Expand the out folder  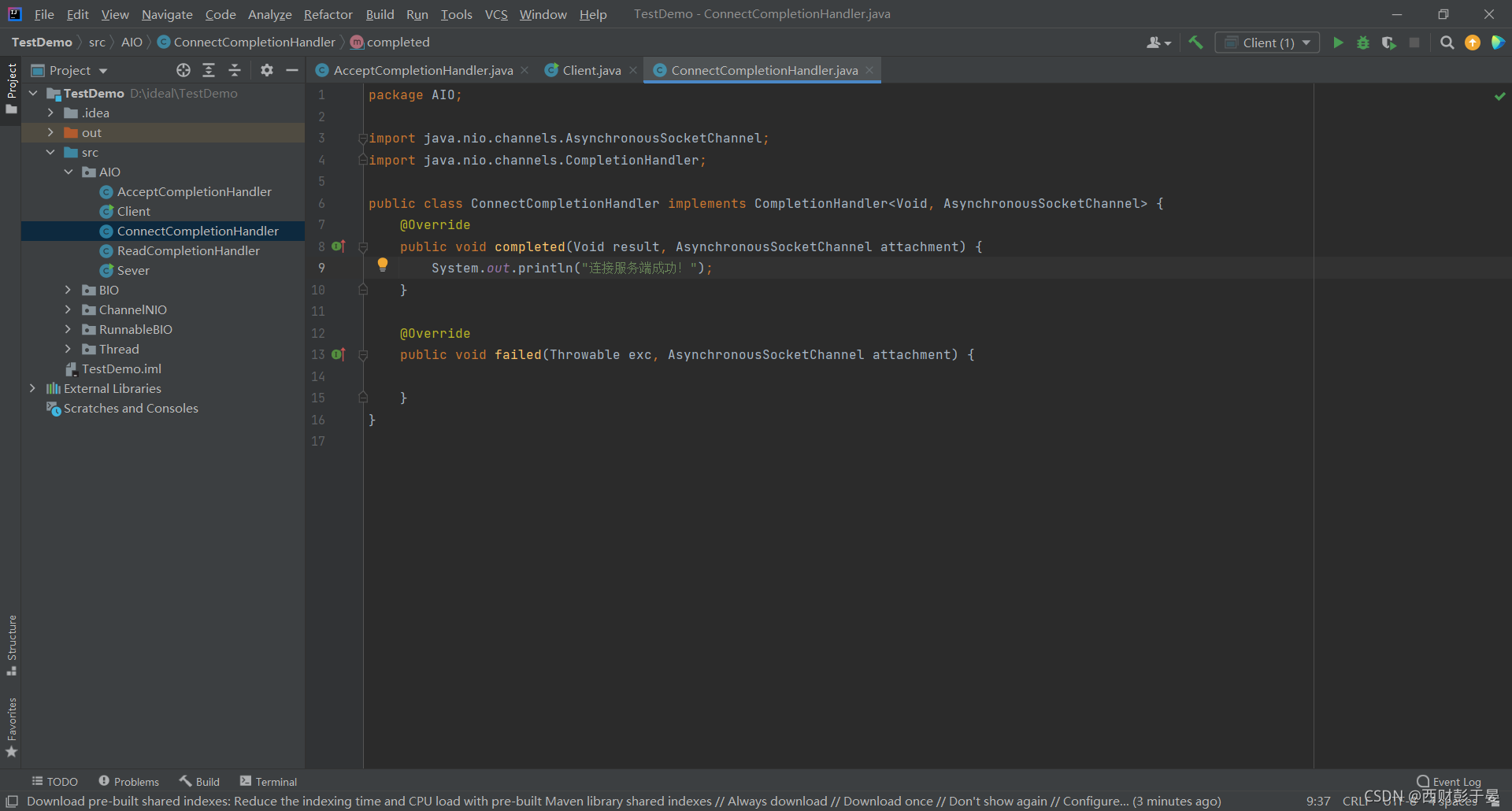click(51, 132)
